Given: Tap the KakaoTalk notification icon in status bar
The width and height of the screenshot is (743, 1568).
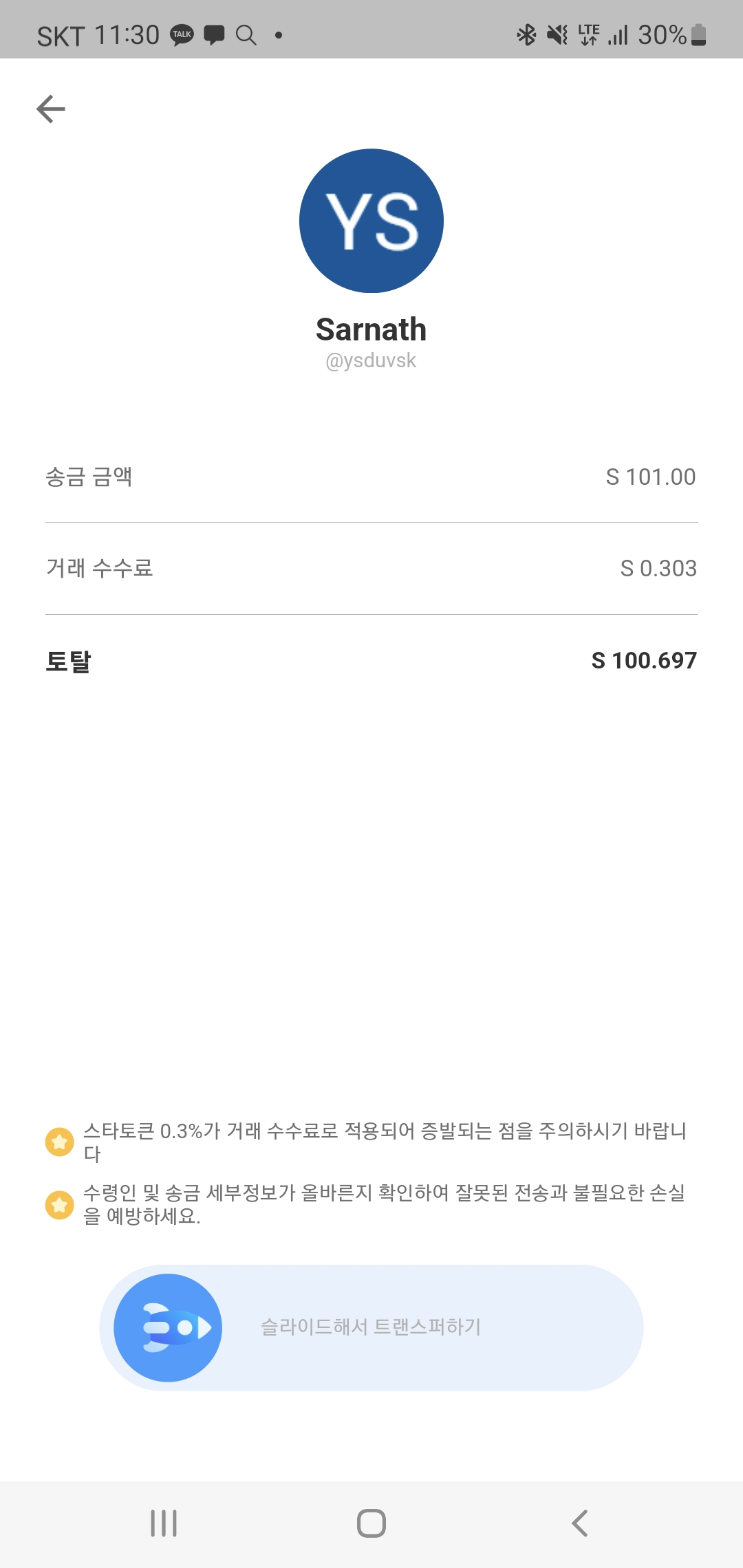Looking at the screenshot, I should tap(182, 34).
